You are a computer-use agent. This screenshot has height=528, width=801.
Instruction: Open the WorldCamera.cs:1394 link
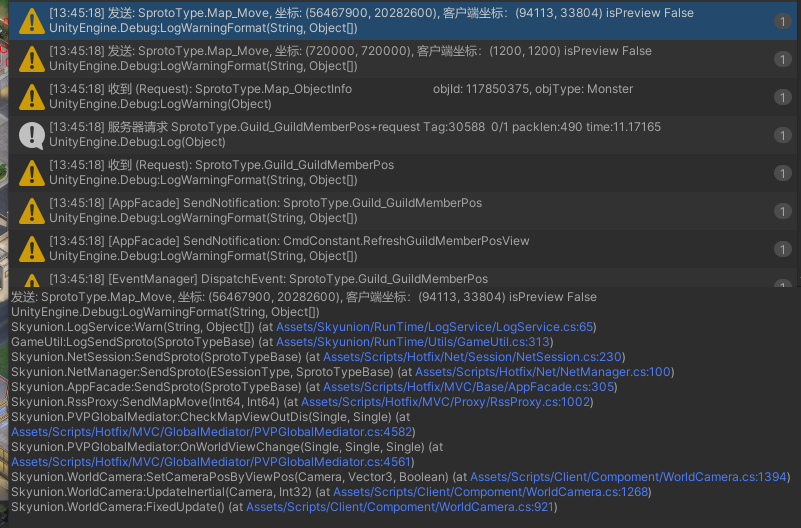[x=629, y=477]
